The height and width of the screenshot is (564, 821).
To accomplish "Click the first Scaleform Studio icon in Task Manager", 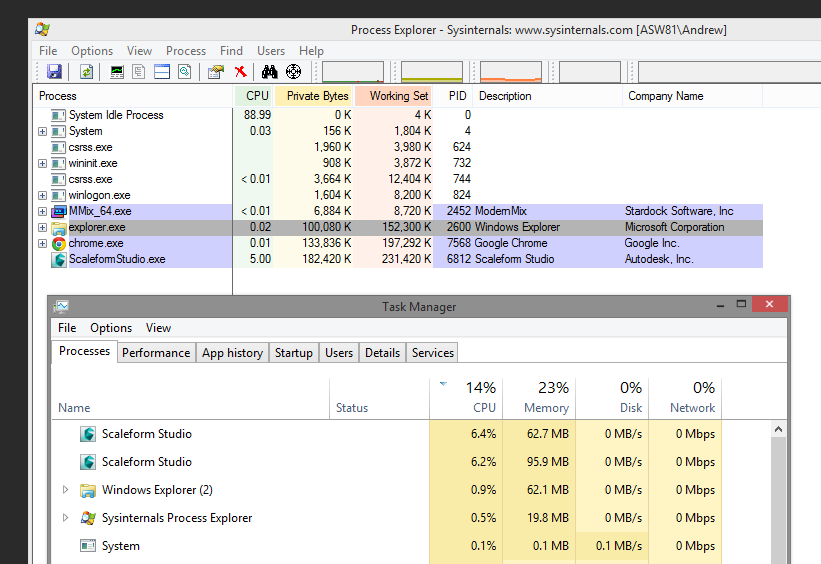I will [x=88, y=434].
